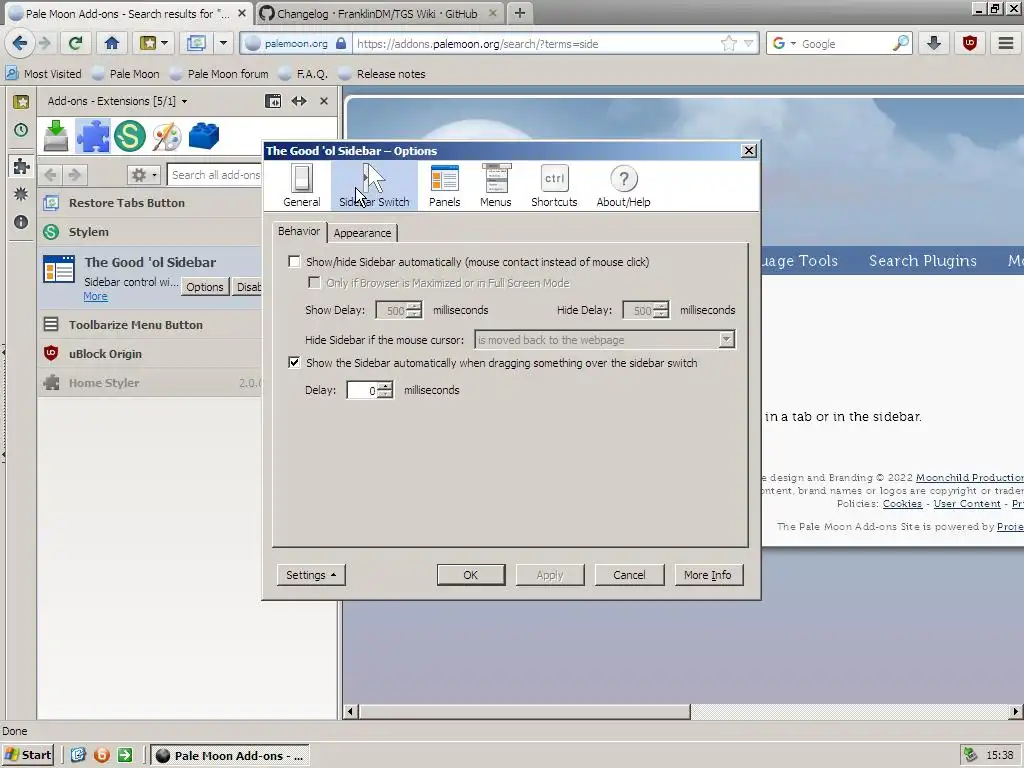1024x768 pixels.
Task: Uncheck Show the Sidebar automatically when dragging
Action: 295,362
